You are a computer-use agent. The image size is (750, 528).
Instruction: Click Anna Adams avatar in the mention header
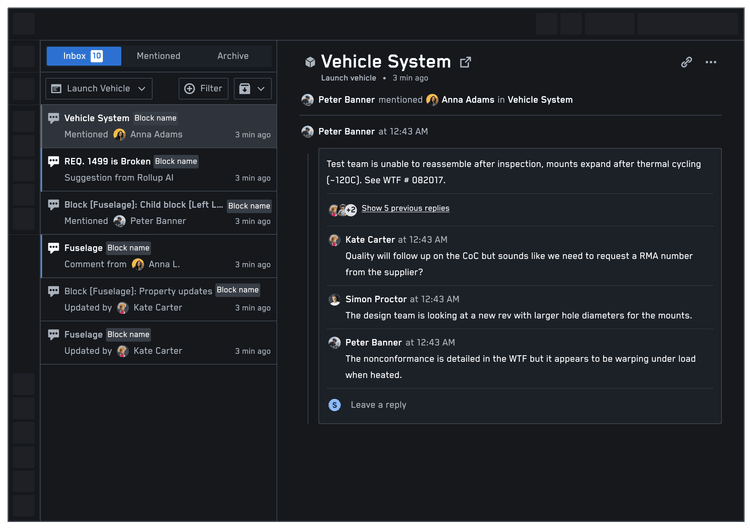432,100
